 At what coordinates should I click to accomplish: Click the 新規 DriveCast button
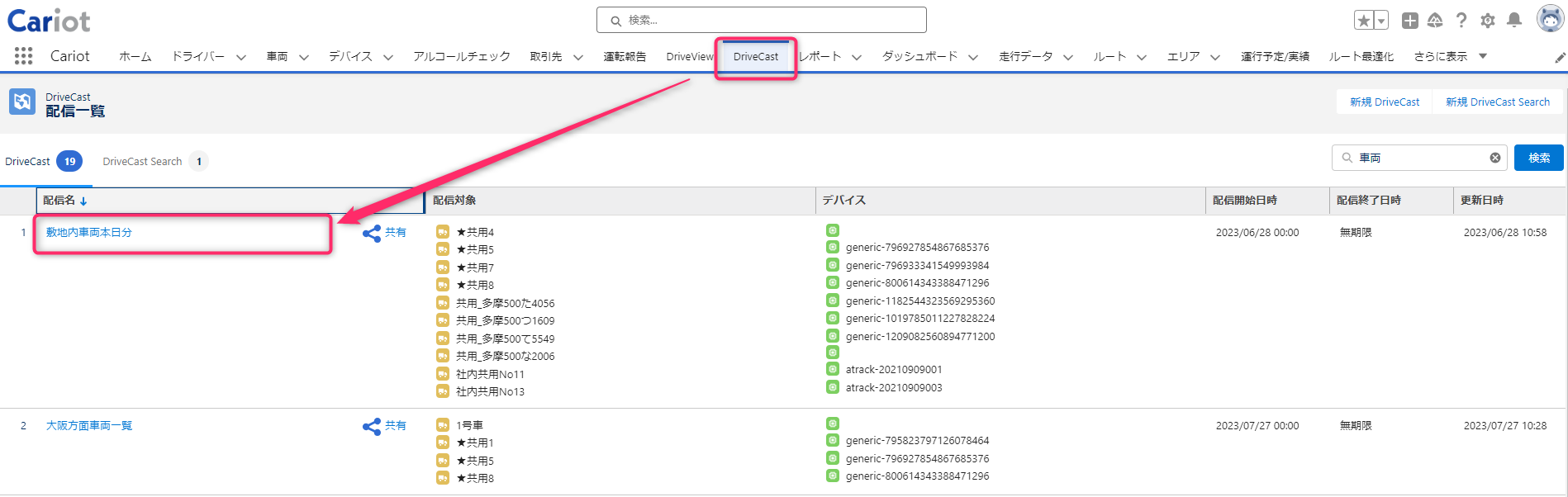(x=1385, y=102)
